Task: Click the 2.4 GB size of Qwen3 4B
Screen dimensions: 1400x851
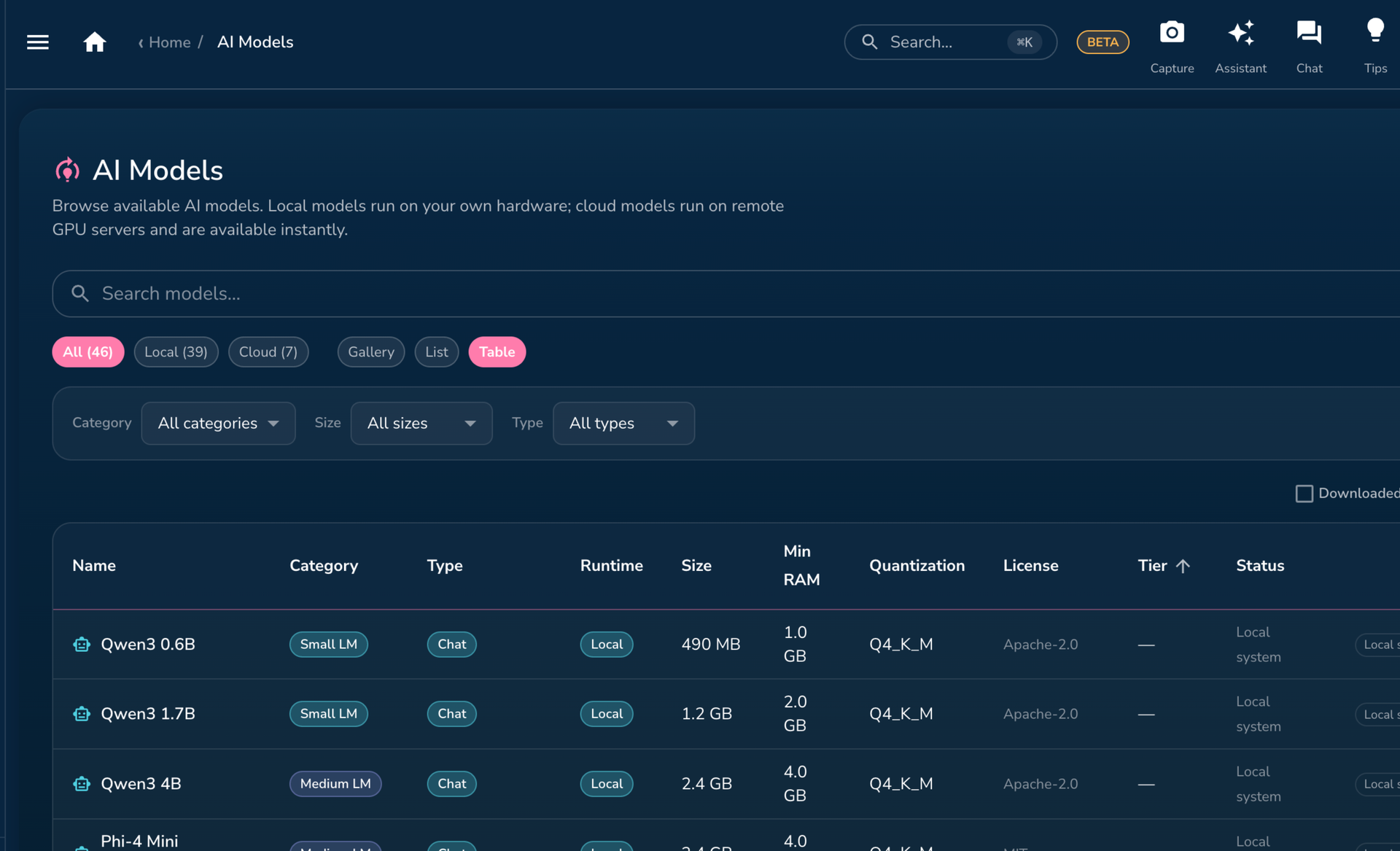Action: [707, 784]
